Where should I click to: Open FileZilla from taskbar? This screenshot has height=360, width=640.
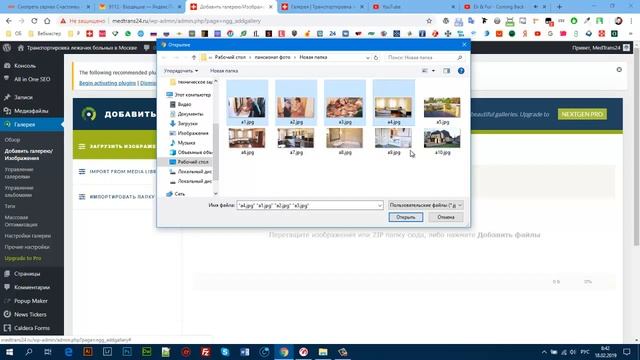(206, 352)
